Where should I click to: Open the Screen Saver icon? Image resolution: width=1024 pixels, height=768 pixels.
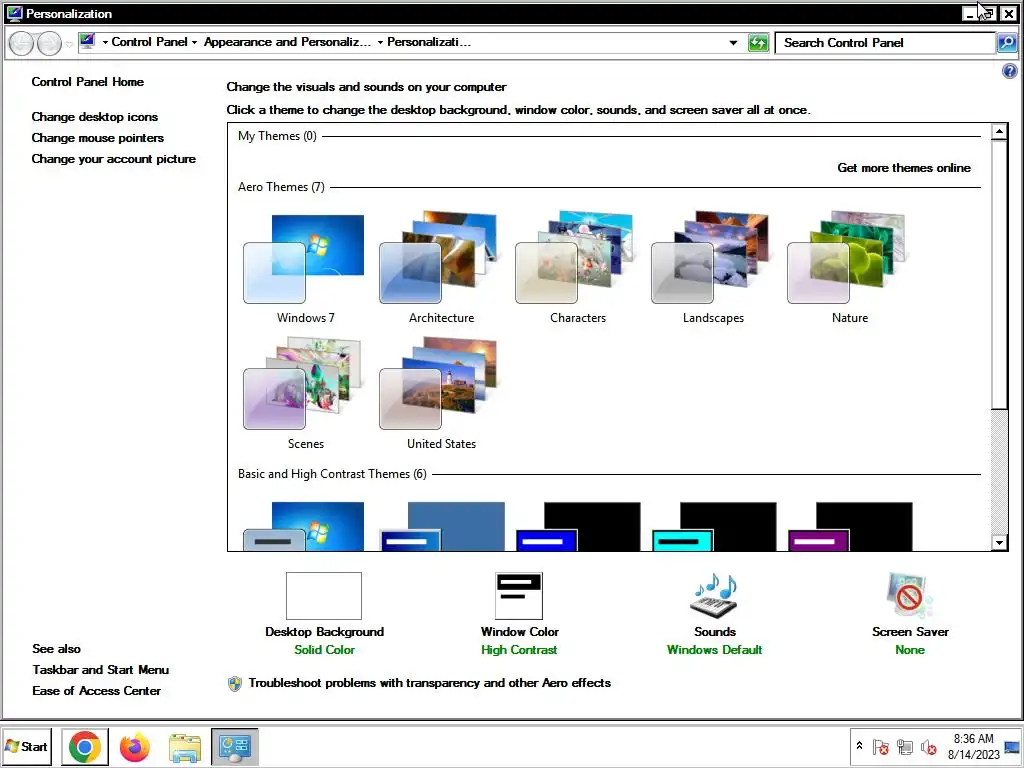pyautogui.click(x=910, y=596)
